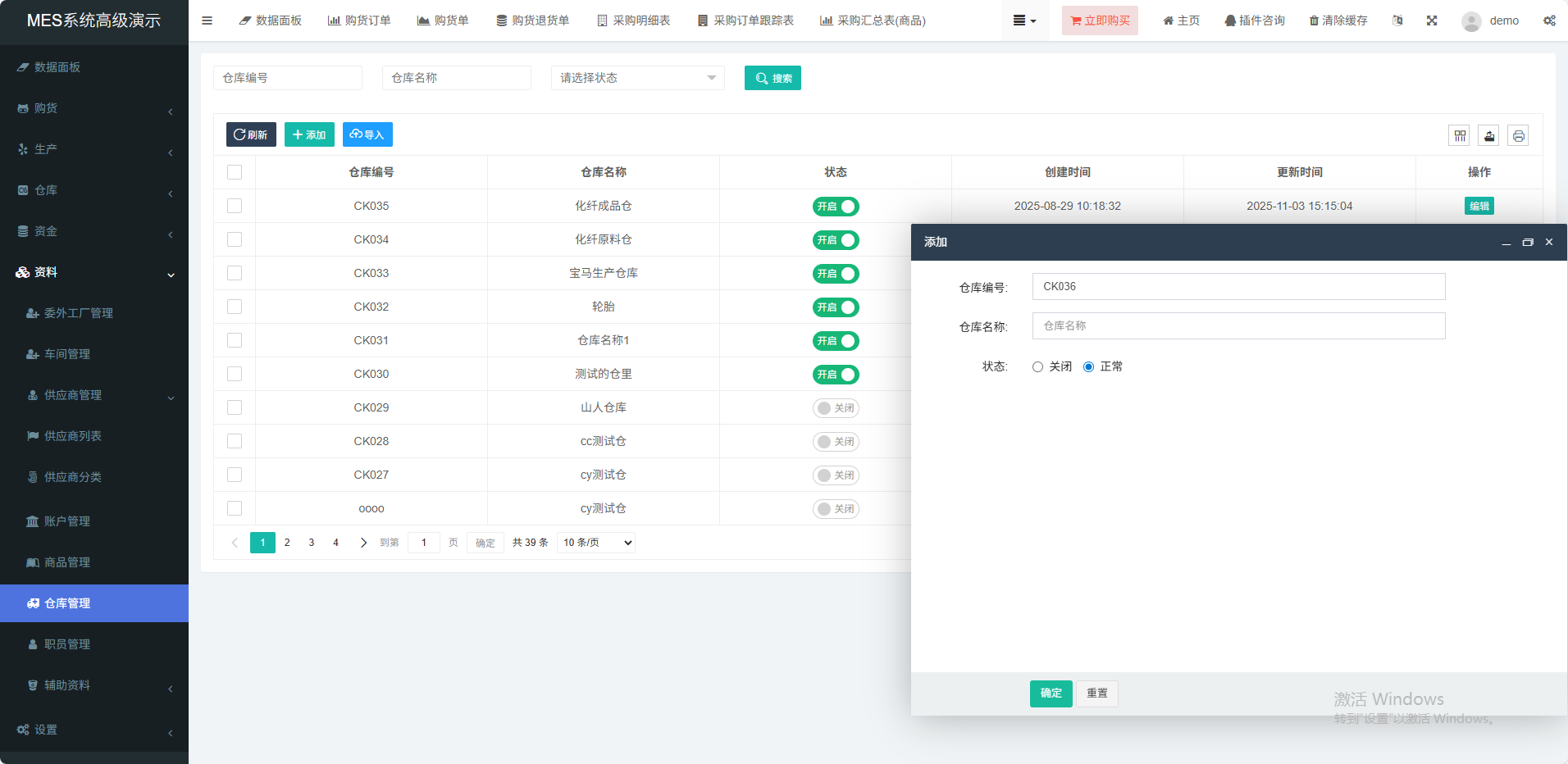The image size is (1568, 764).
Task: Click the print table icon
Action: pos(1518,136)
